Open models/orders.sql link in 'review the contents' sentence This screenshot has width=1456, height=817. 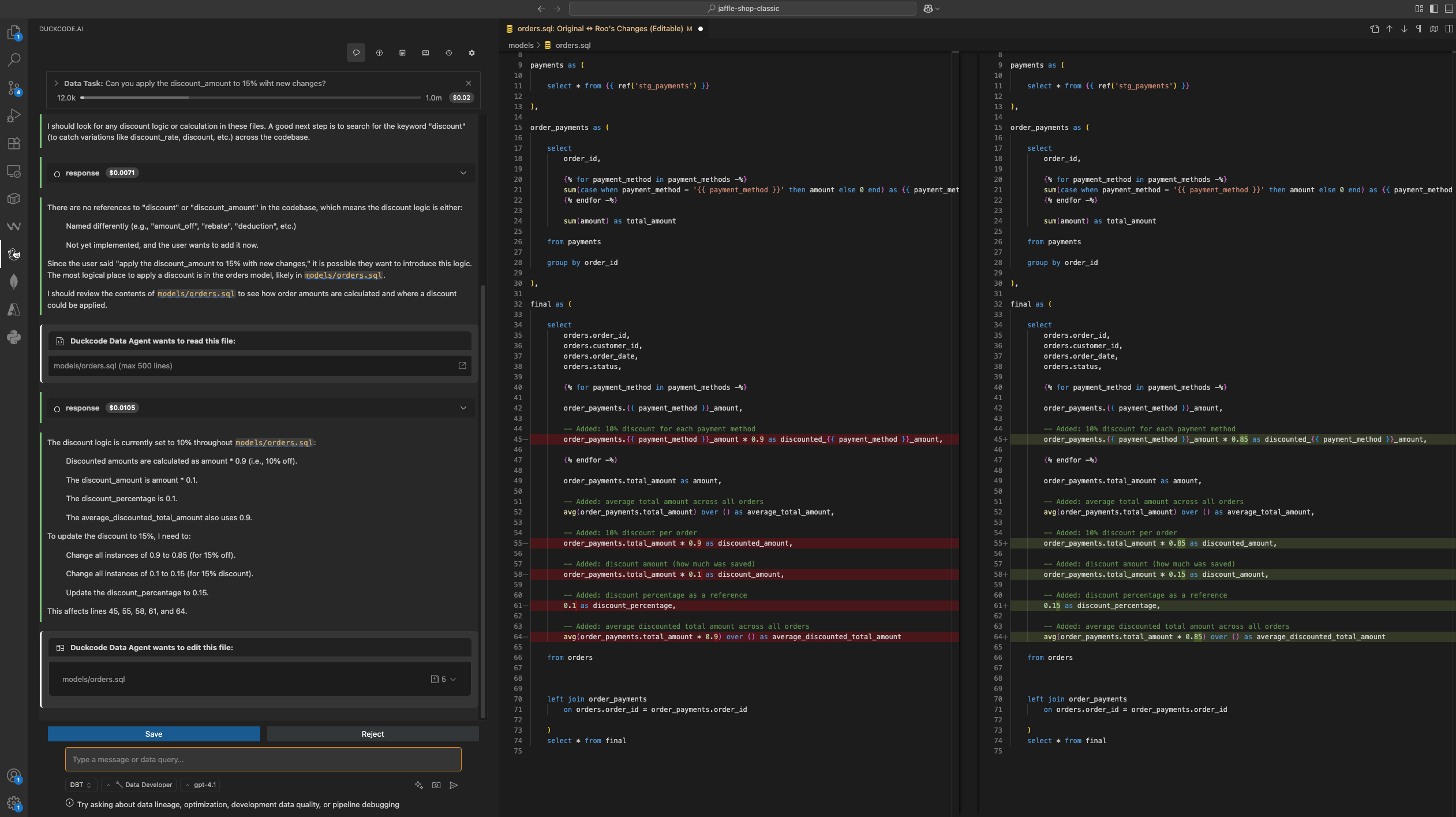pyautogui.click(x=196, y=293)
